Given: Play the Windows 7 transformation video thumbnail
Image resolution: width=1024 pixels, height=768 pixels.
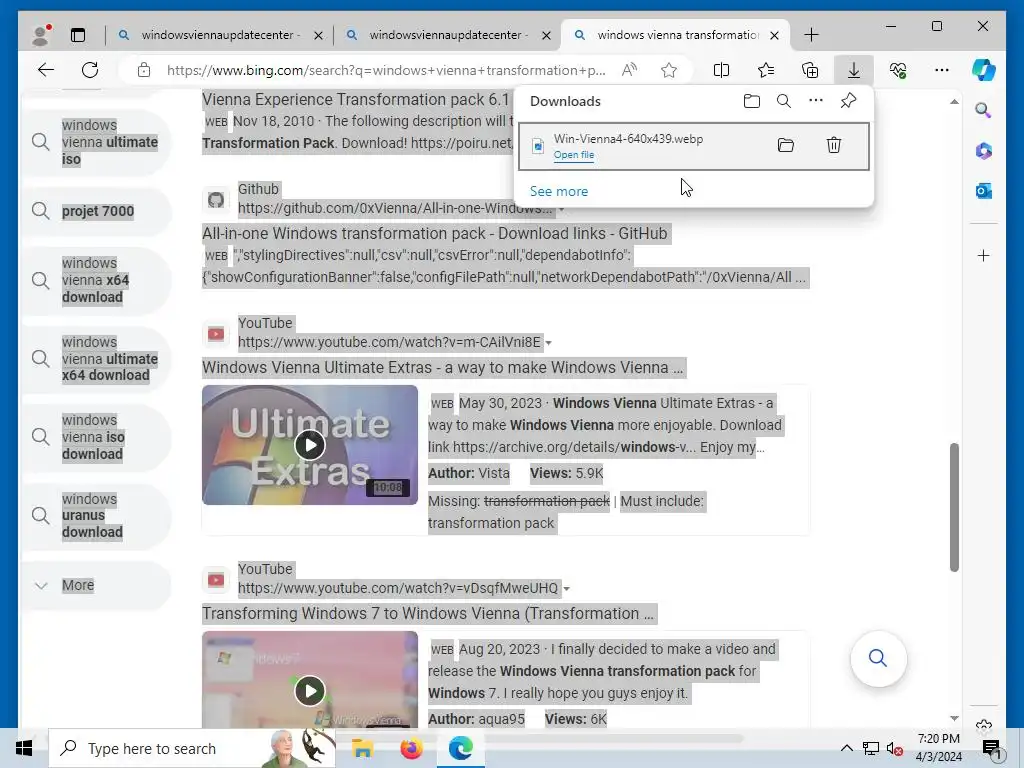Looking at the screenshot, I should pos(310,680).
